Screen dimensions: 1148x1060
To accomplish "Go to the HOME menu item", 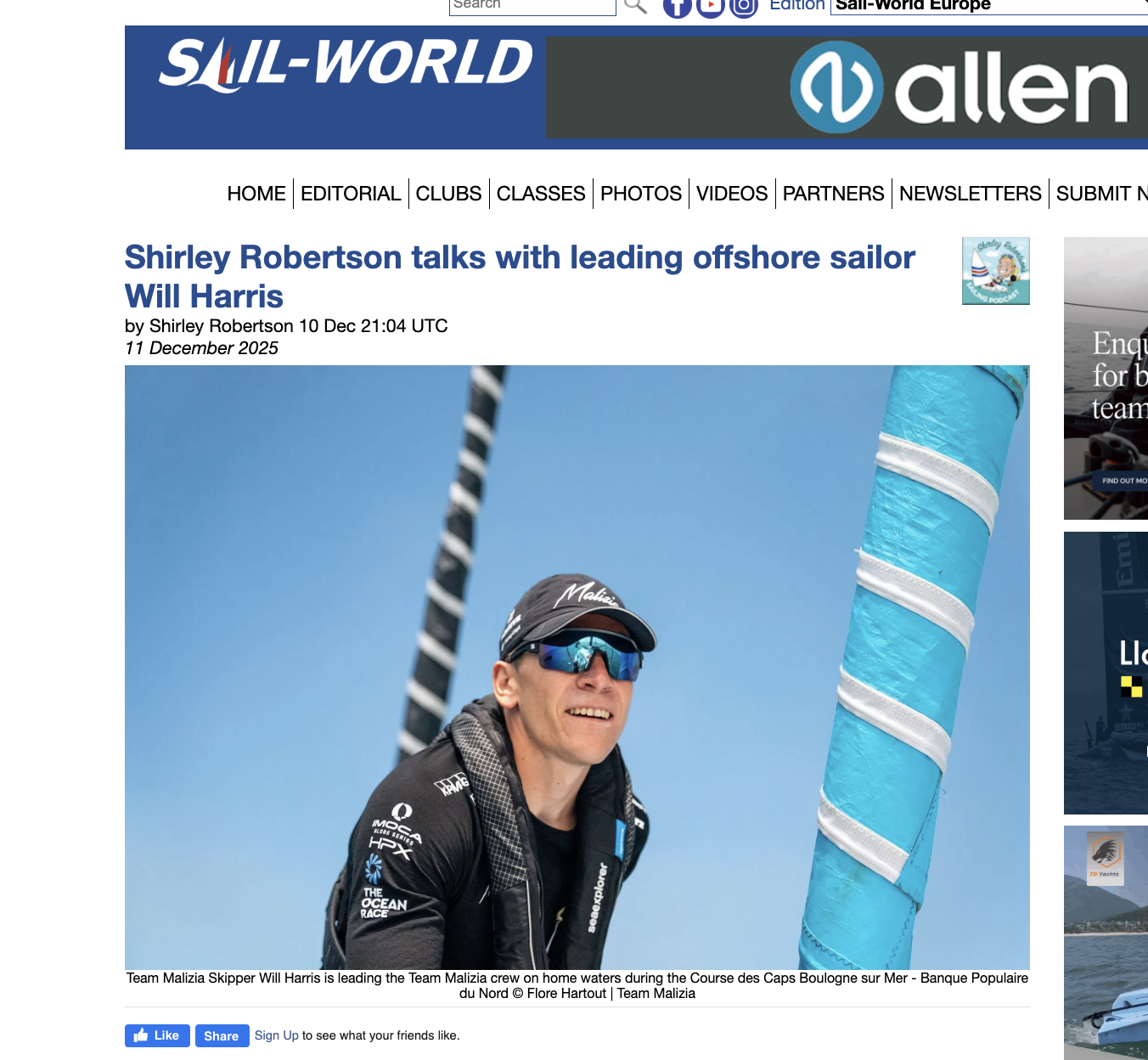I will point(256,194).
